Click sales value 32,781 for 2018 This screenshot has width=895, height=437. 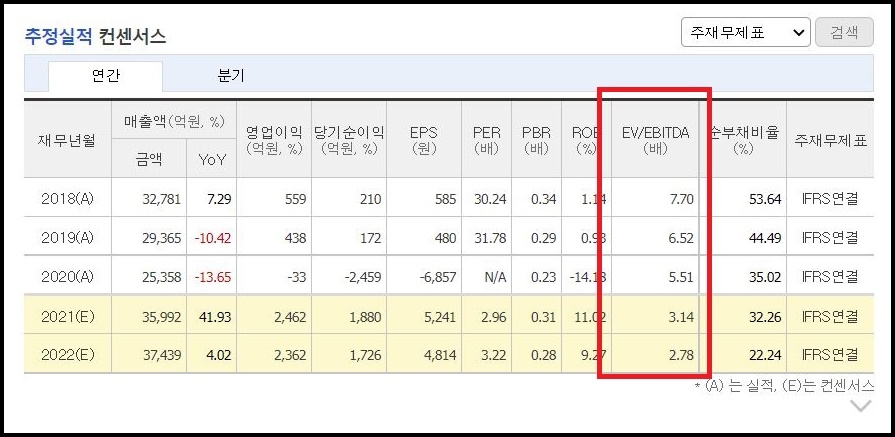click(x=162, y=199)
